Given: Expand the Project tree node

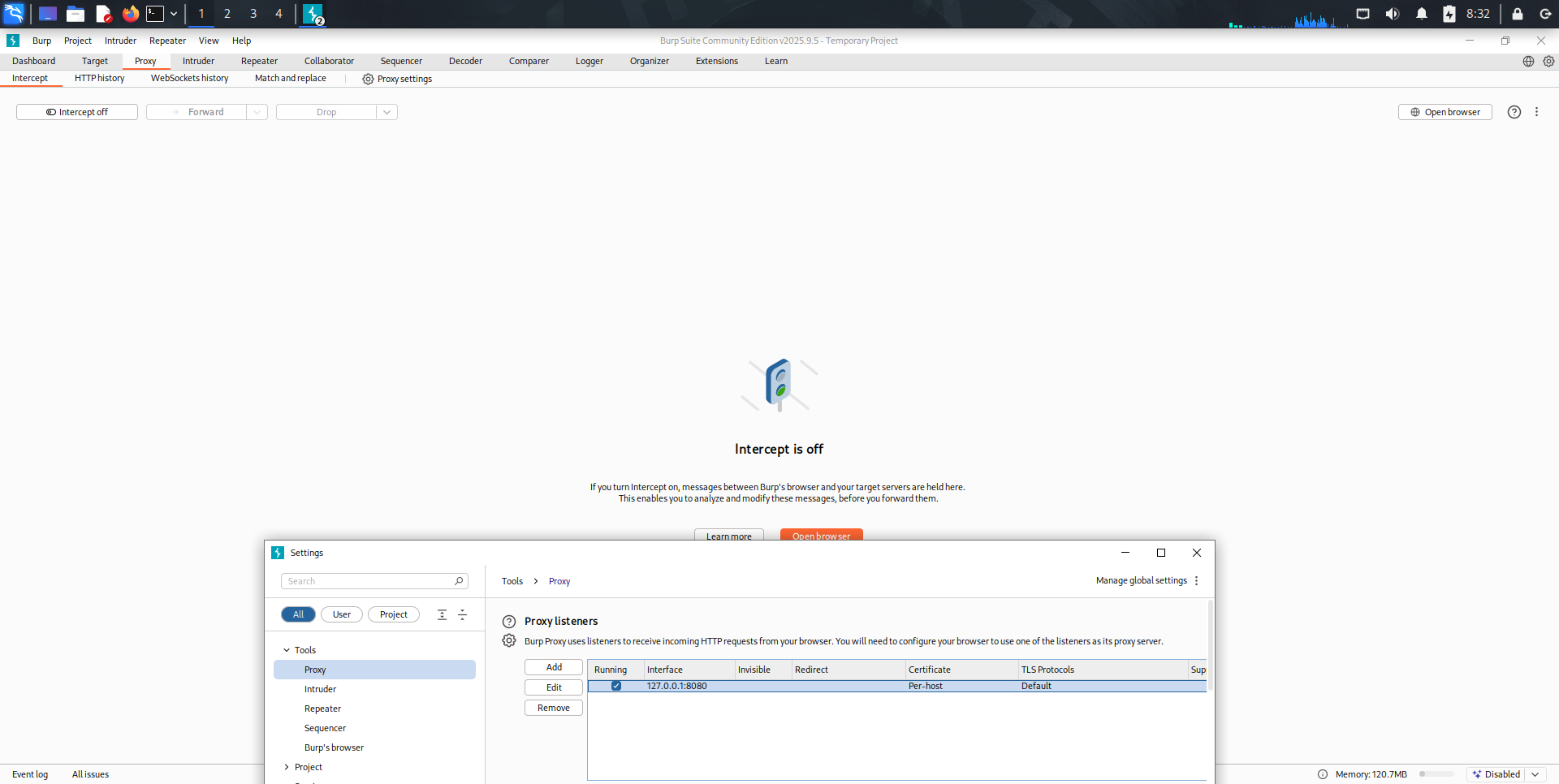Looking at the screenshot, I should (287, 767).
